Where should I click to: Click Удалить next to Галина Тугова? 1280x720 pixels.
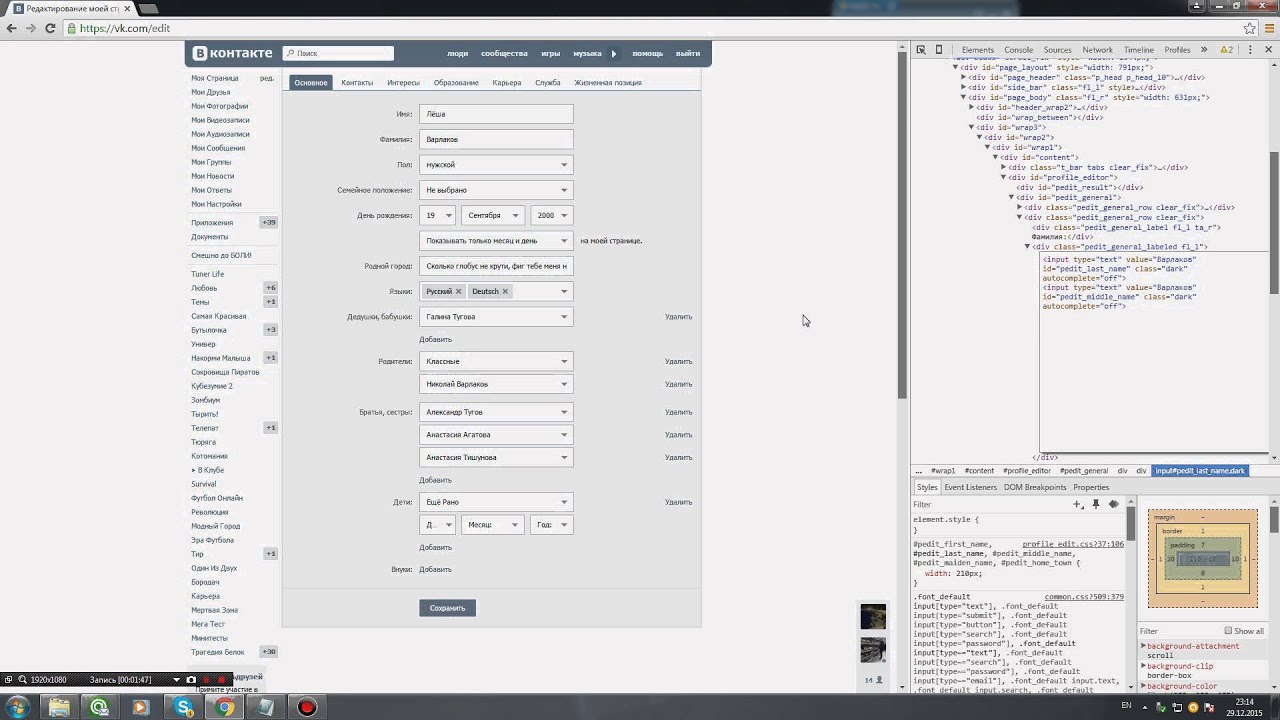coord(678,317)
